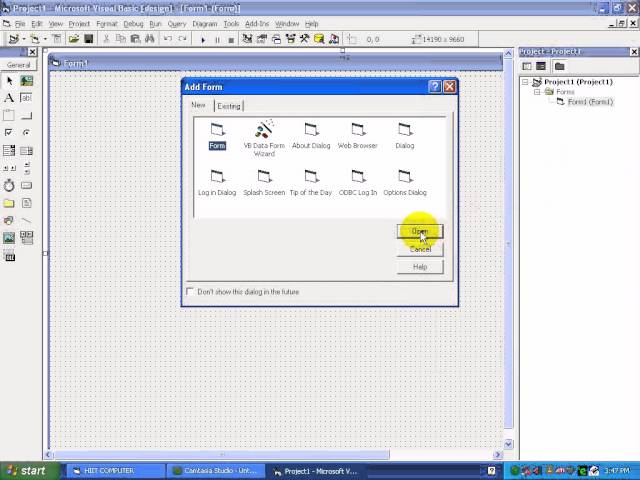Click Toggle Folders icon in Project panel
Viewport: 640px width, 480px height.
click(560, 66)
